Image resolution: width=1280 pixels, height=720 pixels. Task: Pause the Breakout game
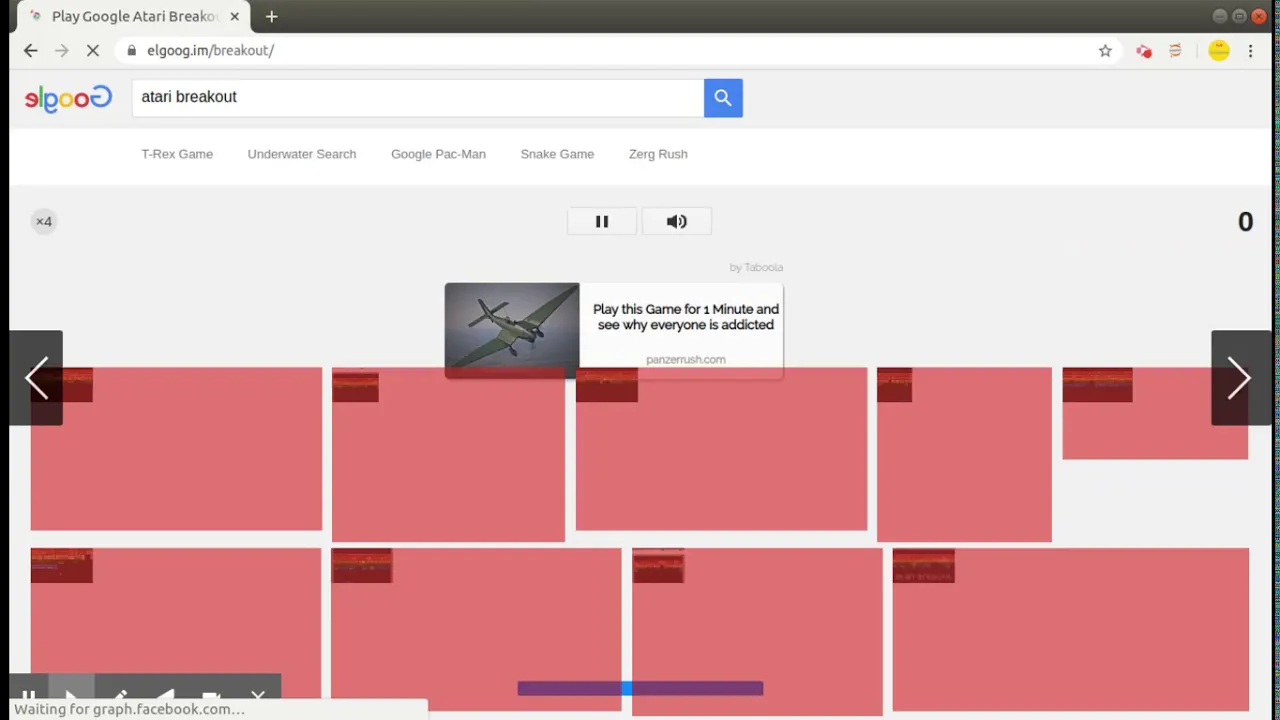(602, 222)
